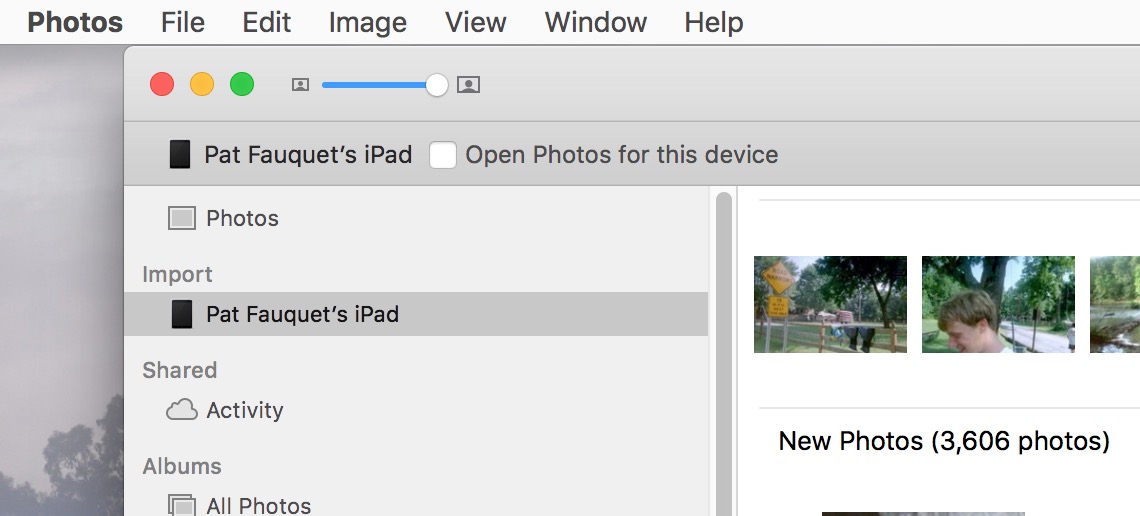Click the large thumbnail size icon
Viewport: 1140px width, 516px height.
click(468, 85)
